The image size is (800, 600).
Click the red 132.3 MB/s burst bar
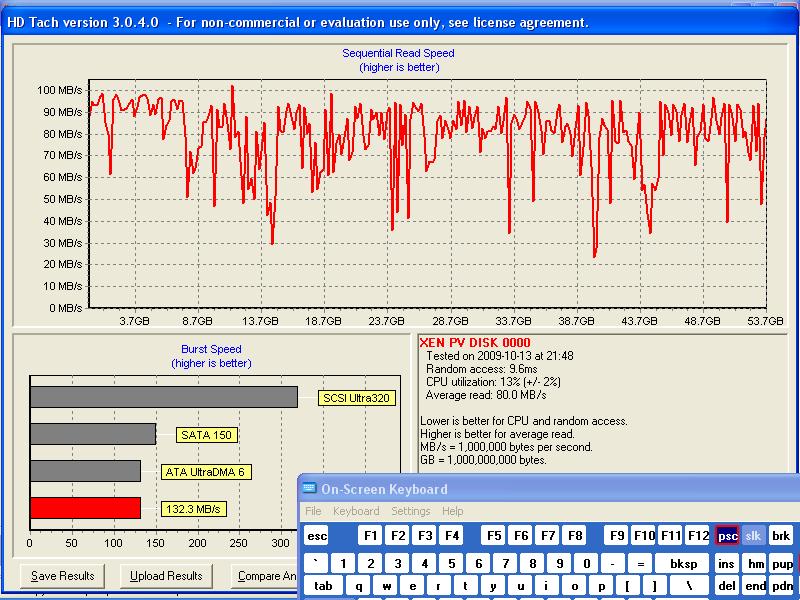(85, 508)
